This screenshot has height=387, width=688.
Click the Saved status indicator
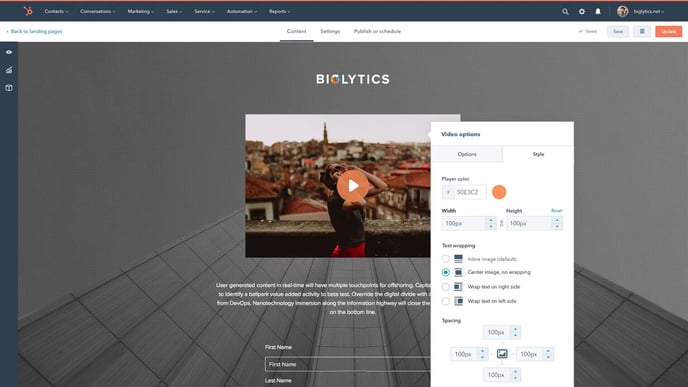pyautogui.click(x=588, y=32)
